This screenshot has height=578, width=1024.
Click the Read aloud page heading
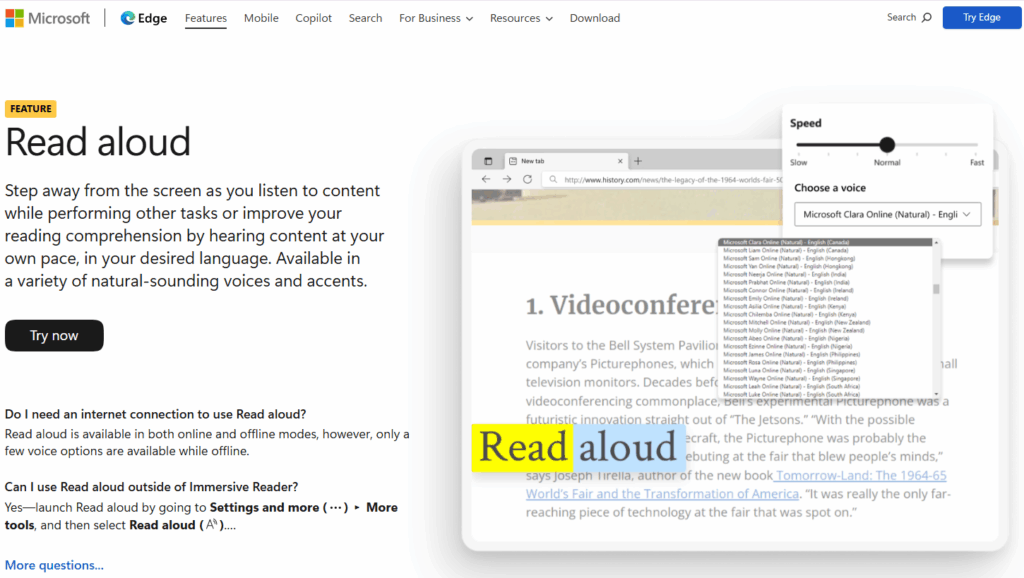98,142
